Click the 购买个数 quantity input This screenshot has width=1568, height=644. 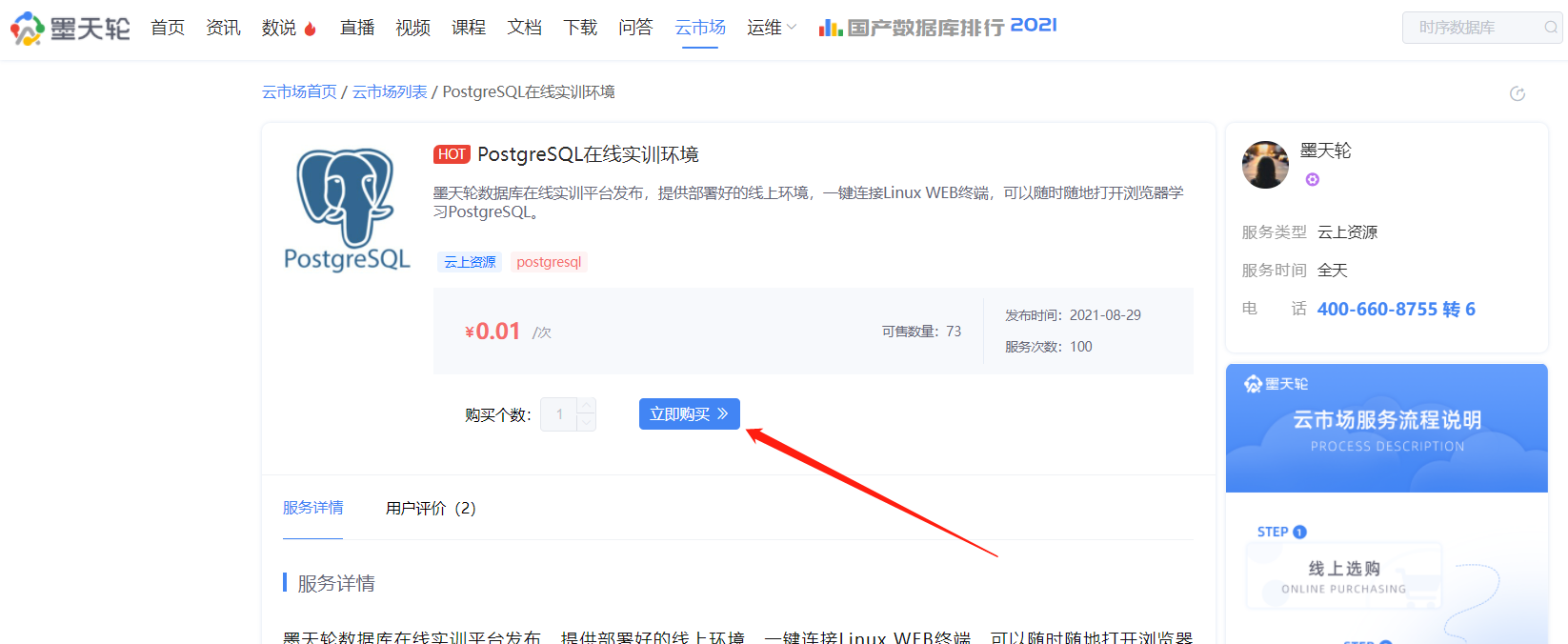click(x=559, y=414)
